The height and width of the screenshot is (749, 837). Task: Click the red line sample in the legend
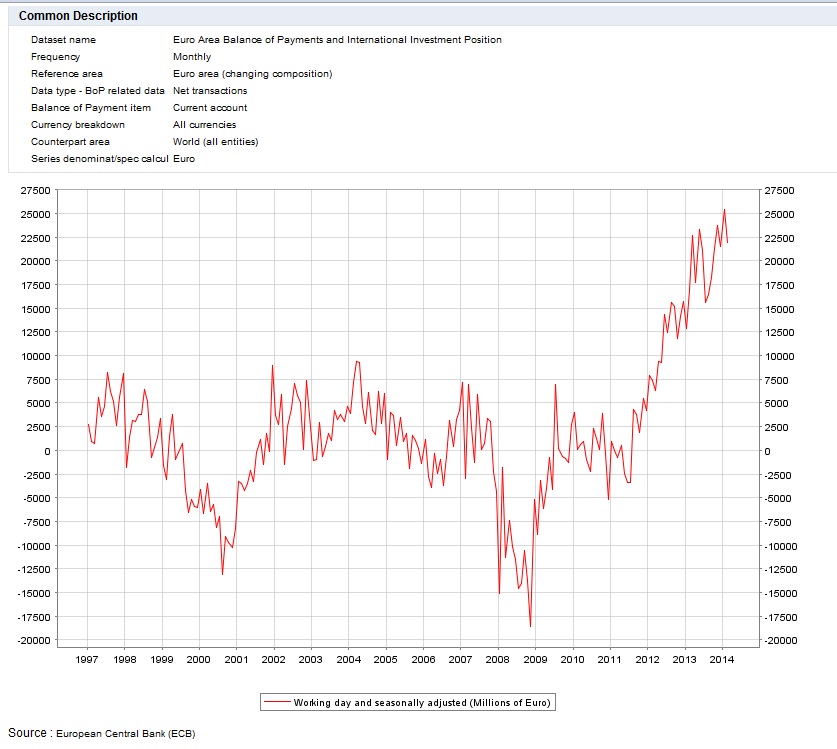point(276,702)
